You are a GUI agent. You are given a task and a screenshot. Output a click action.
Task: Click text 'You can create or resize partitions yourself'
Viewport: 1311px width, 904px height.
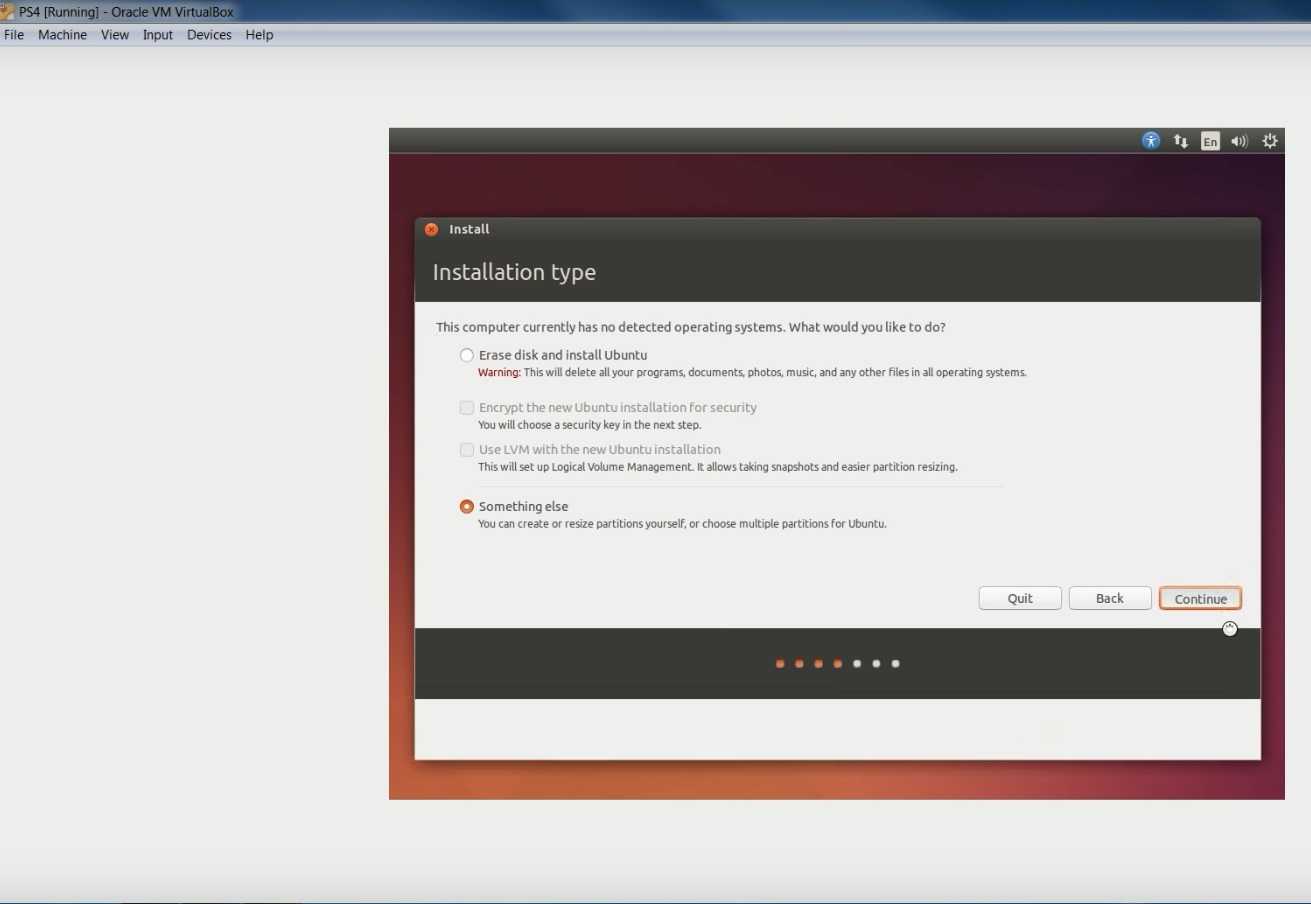tap(682, 524)
